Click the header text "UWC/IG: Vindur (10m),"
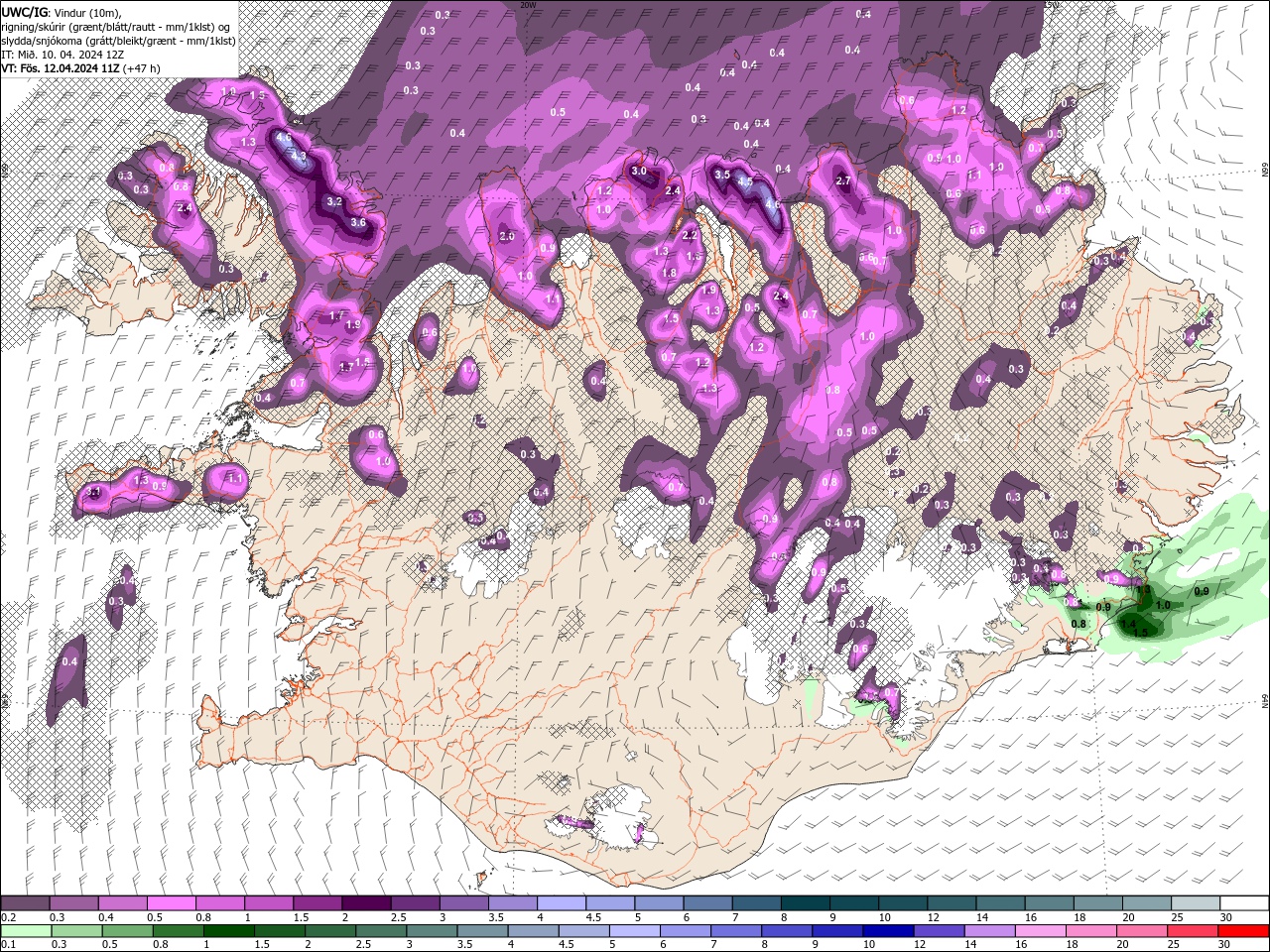The width and height of the screenshot is (1270, 952). (62, 11)
